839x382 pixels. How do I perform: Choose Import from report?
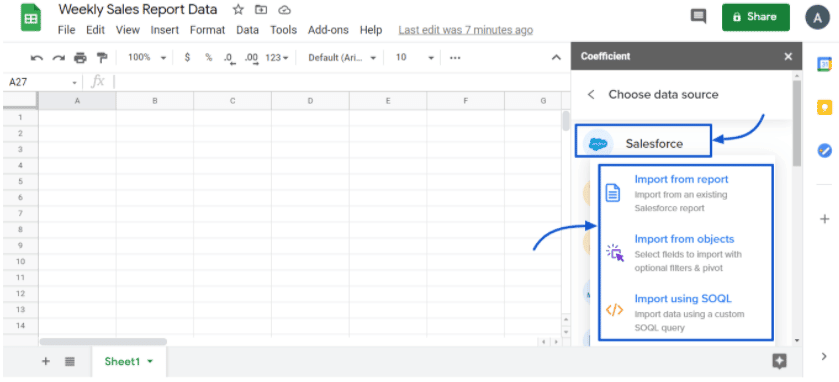pos(681,179)
